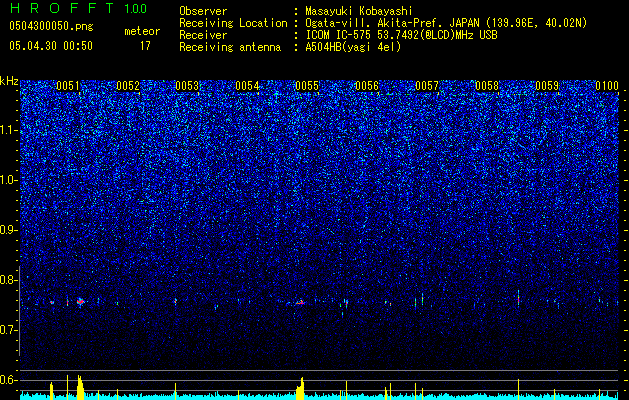629x400 pixels.
Task: Click the Receiving antenna label
Action: [230, 47]
